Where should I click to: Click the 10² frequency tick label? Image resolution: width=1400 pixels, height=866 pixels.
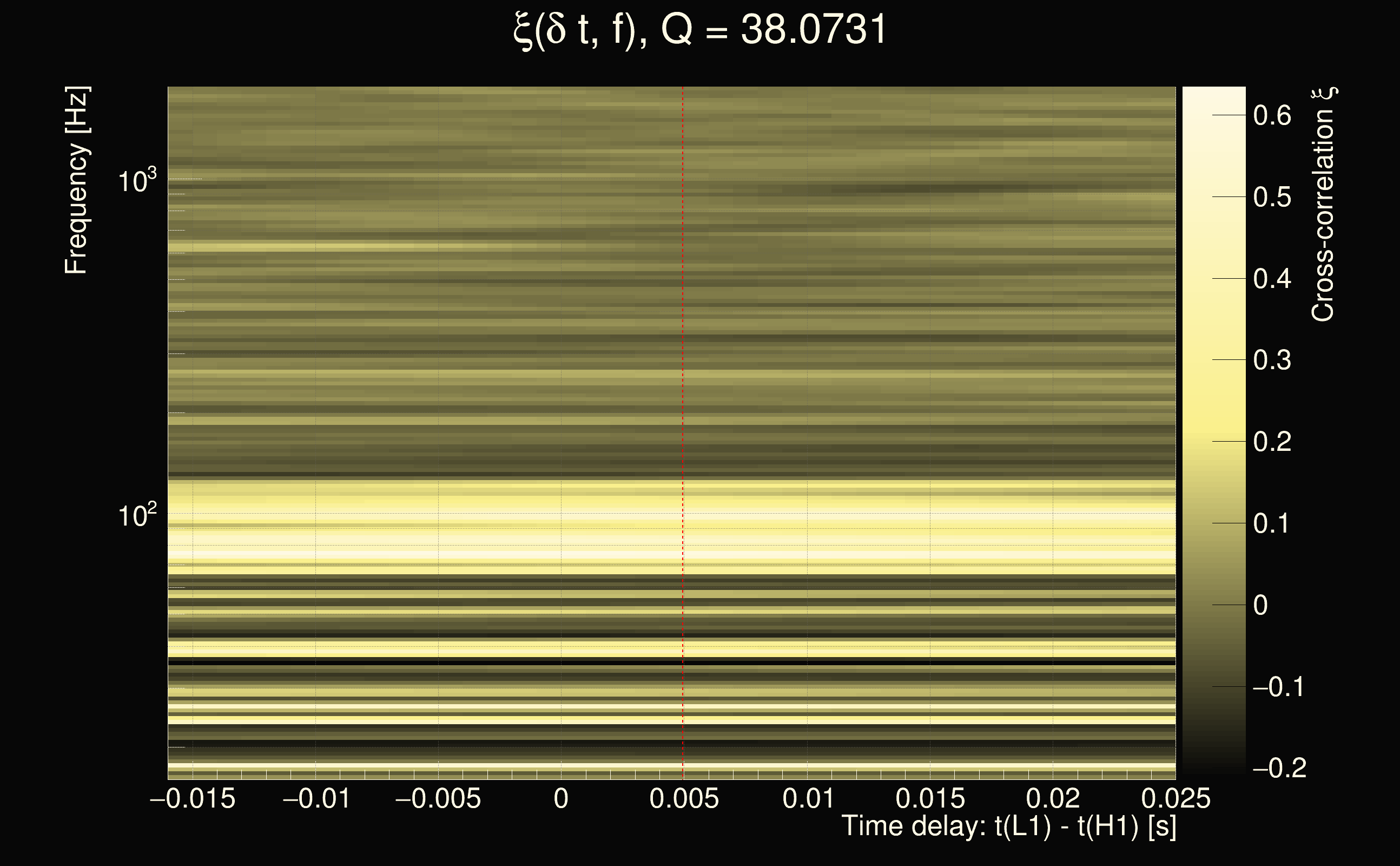(x=137, y=515)
